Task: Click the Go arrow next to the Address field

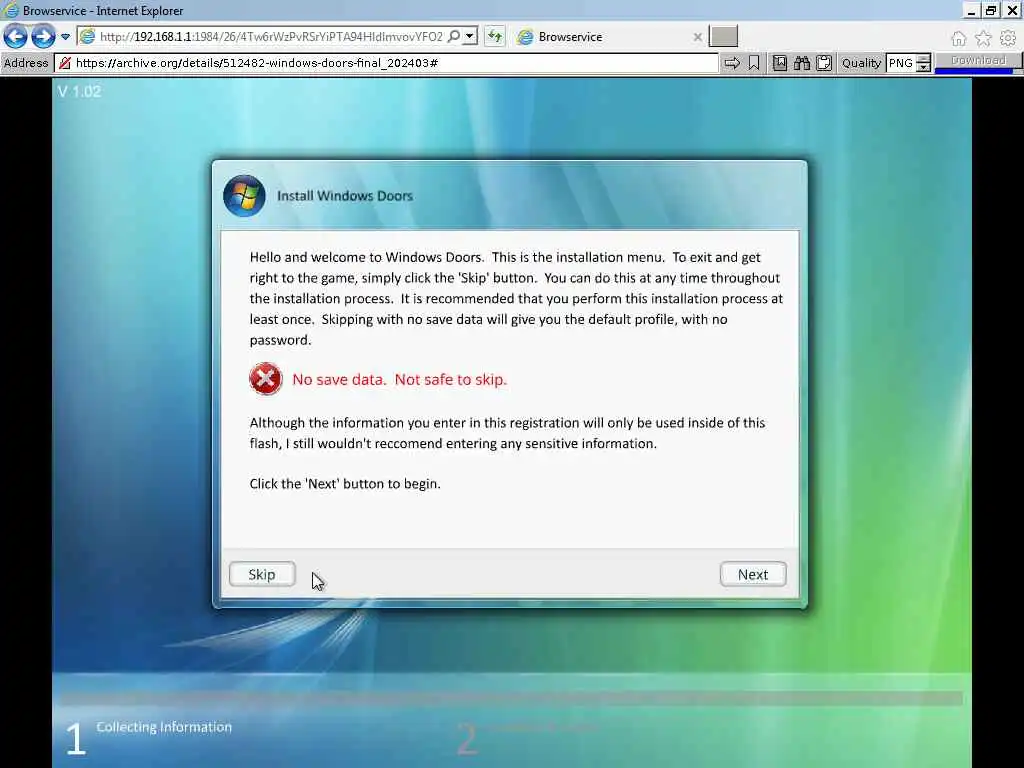Action: point(732,63)
